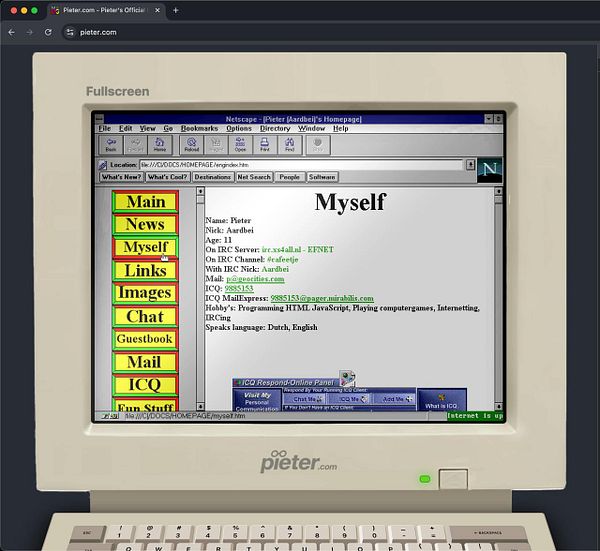Click the site information icon beside pieter.com
Viewport: 600px width, 551px height.
pyautogui.click(x=70, y=33)
